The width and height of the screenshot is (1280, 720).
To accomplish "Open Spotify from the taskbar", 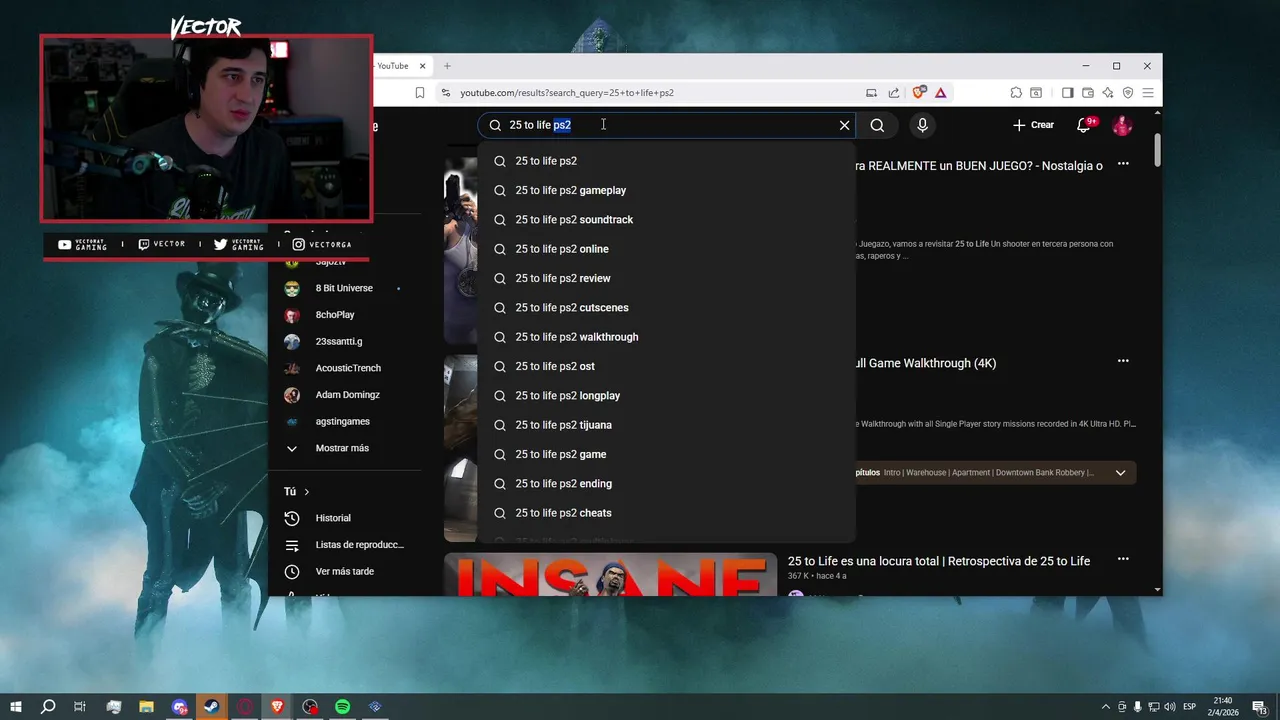I will click(x=343, y=706).
